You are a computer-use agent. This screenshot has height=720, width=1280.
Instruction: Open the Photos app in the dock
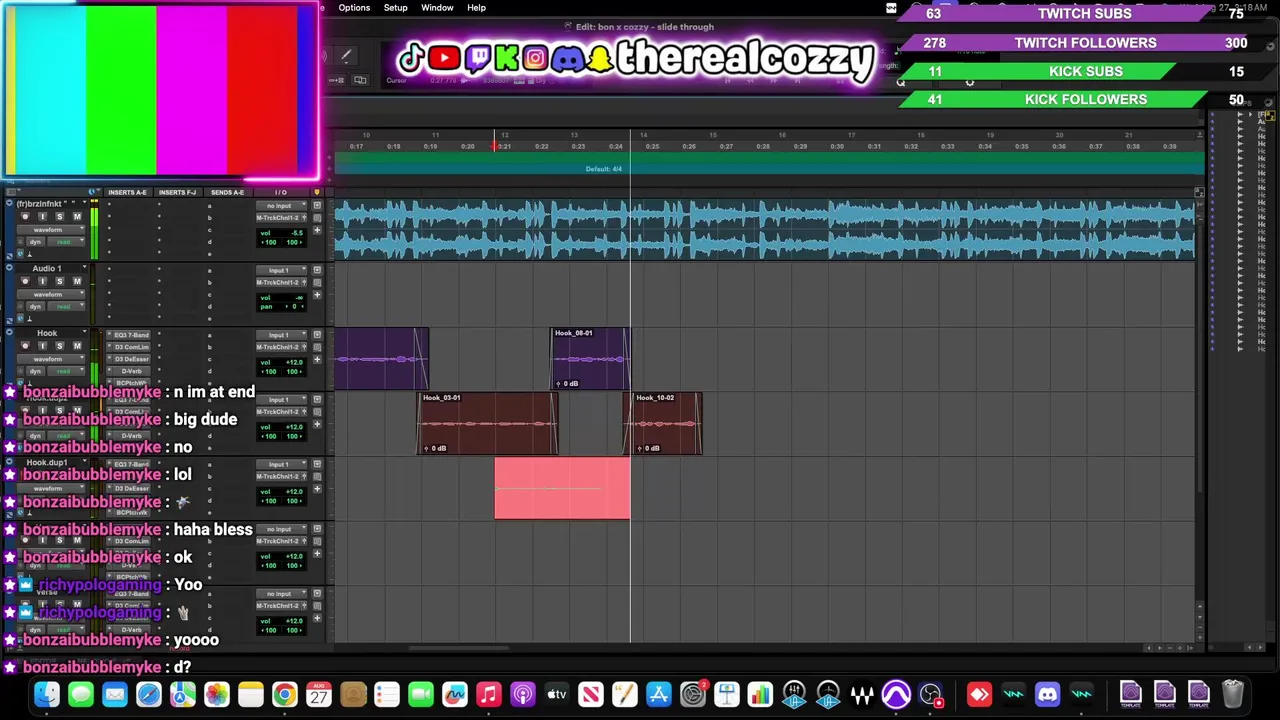pos(217,694)
